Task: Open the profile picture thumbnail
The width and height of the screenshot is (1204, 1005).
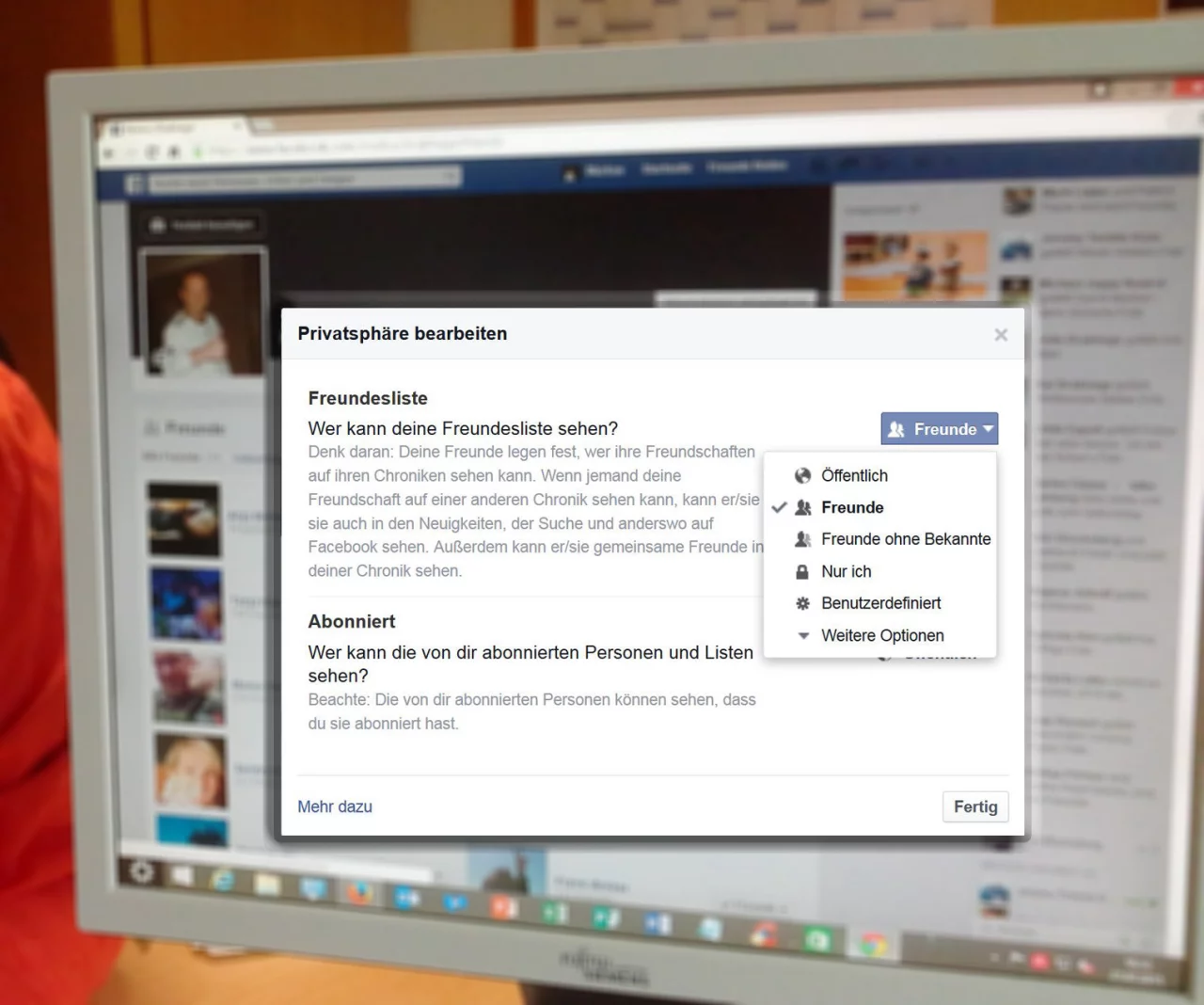Action: pos(203,313)
